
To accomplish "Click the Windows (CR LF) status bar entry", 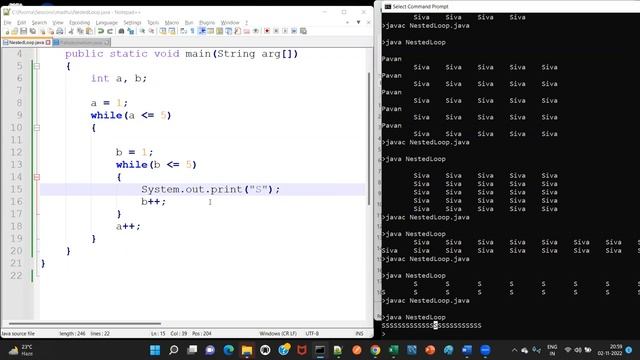I will coord(278,333).
